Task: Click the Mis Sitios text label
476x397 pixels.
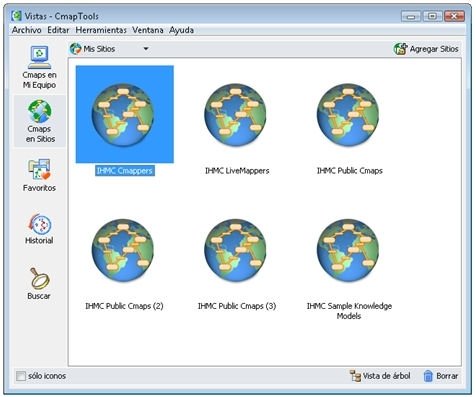Action: (99, 49)
